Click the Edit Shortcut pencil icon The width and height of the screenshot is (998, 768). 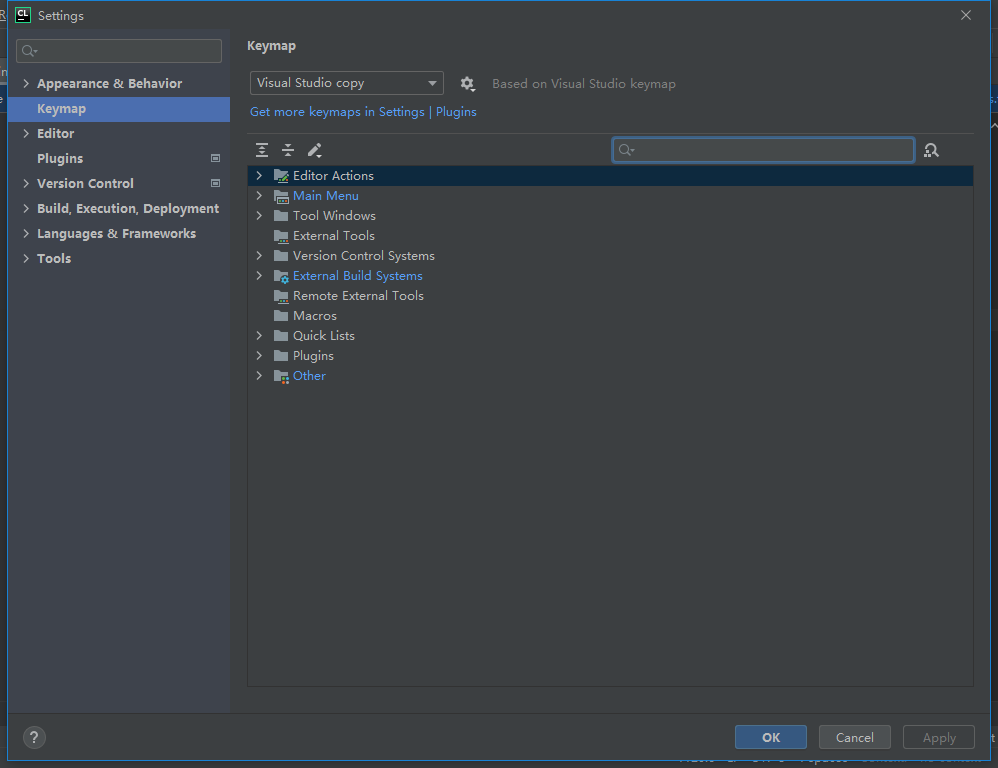click(314, 150)
